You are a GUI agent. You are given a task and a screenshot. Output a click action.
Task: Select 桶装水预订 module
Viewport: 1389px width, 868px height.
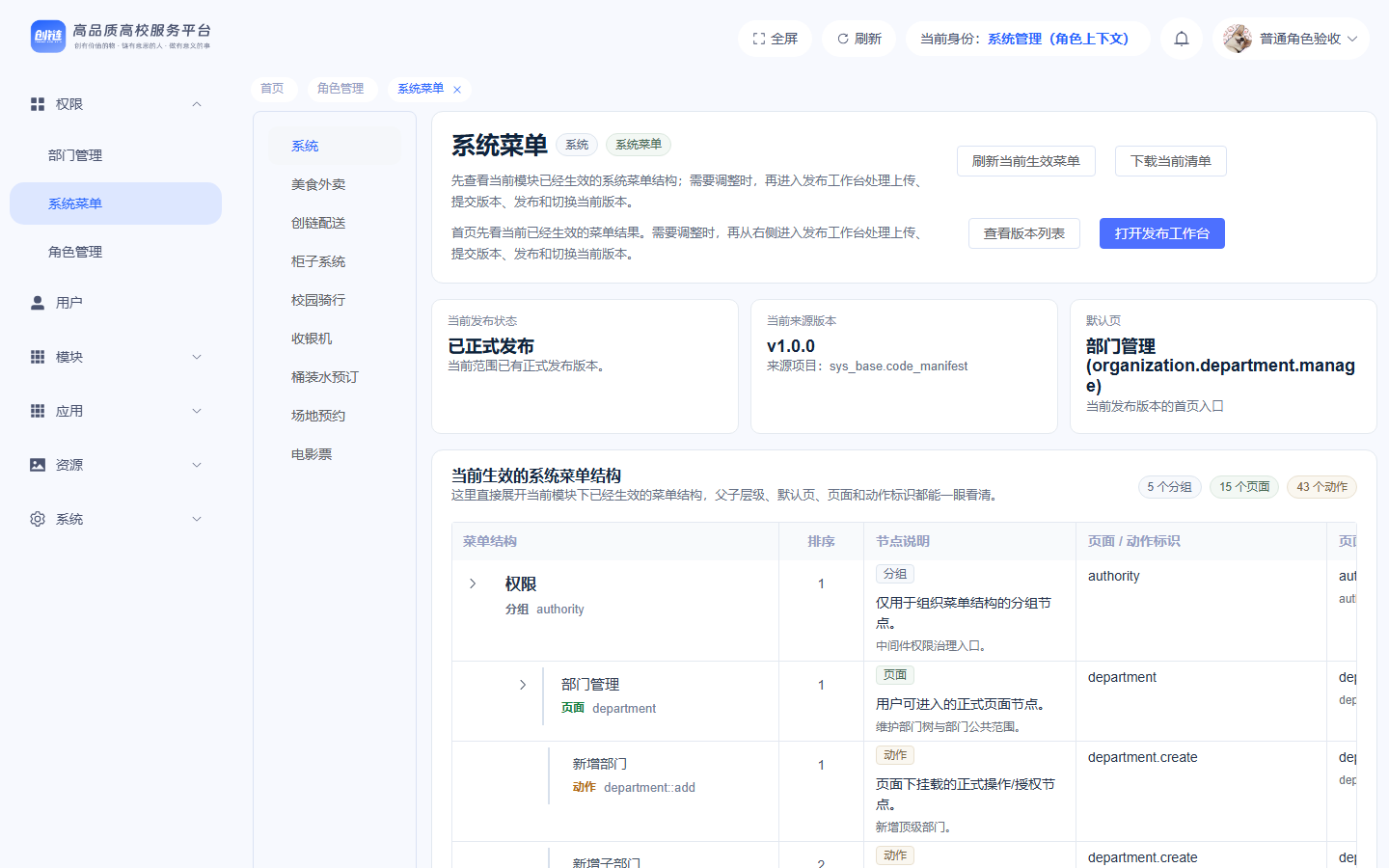point(335,377)
